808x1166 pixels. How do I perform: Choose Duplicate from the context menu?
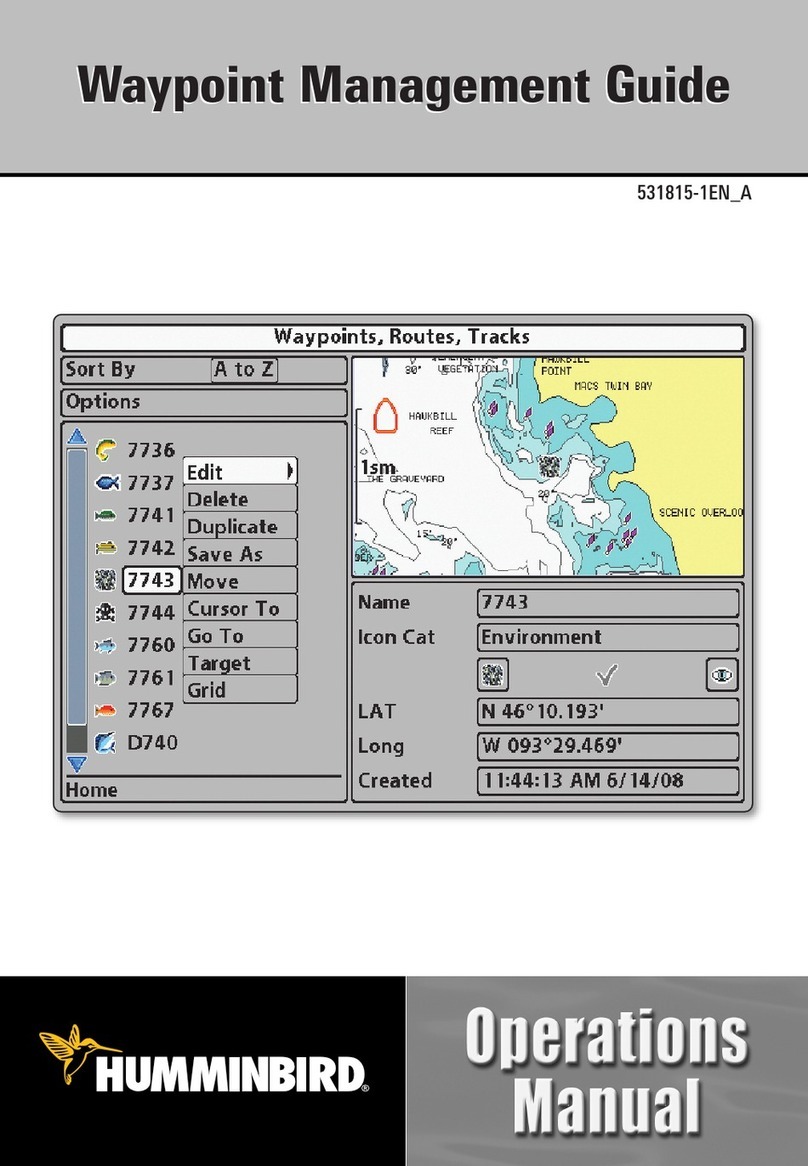tap(240, 526)
